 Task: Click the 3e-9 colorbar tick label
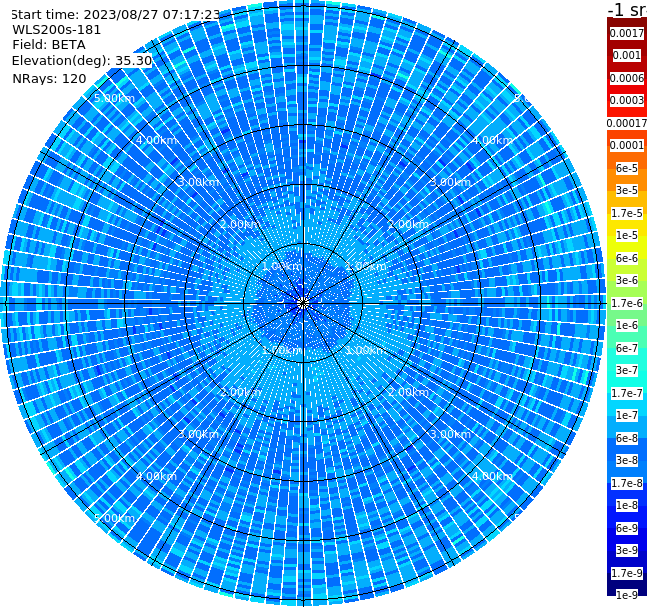627,550
